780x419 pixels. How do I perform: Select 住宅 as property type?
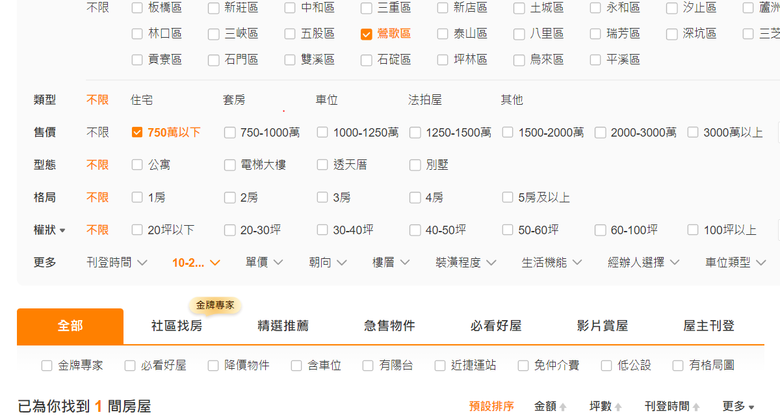[x=142, y=100]
